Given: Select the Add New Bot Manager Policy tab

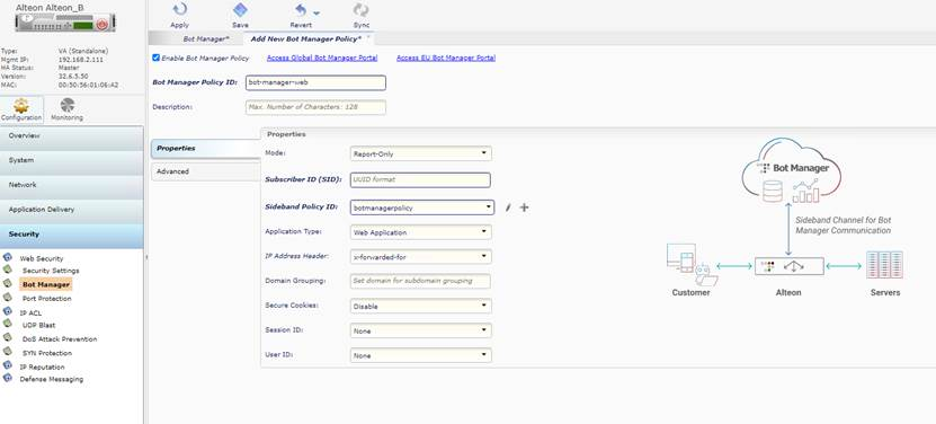Looking at the screenshot, I should (306, 38).
